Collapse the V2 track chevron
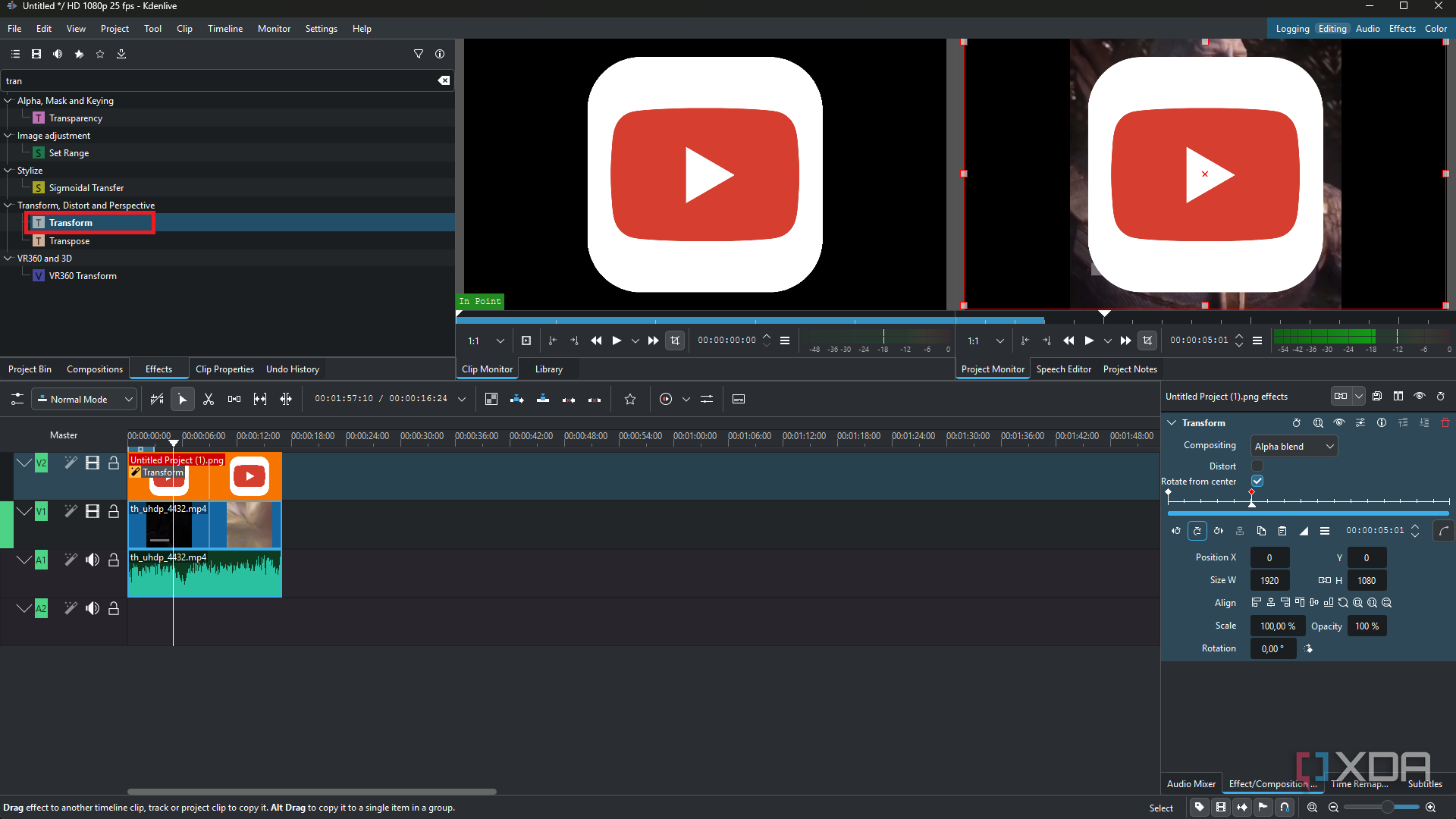This screenshot has width=1456, height=819. click(x=24, y=463)
